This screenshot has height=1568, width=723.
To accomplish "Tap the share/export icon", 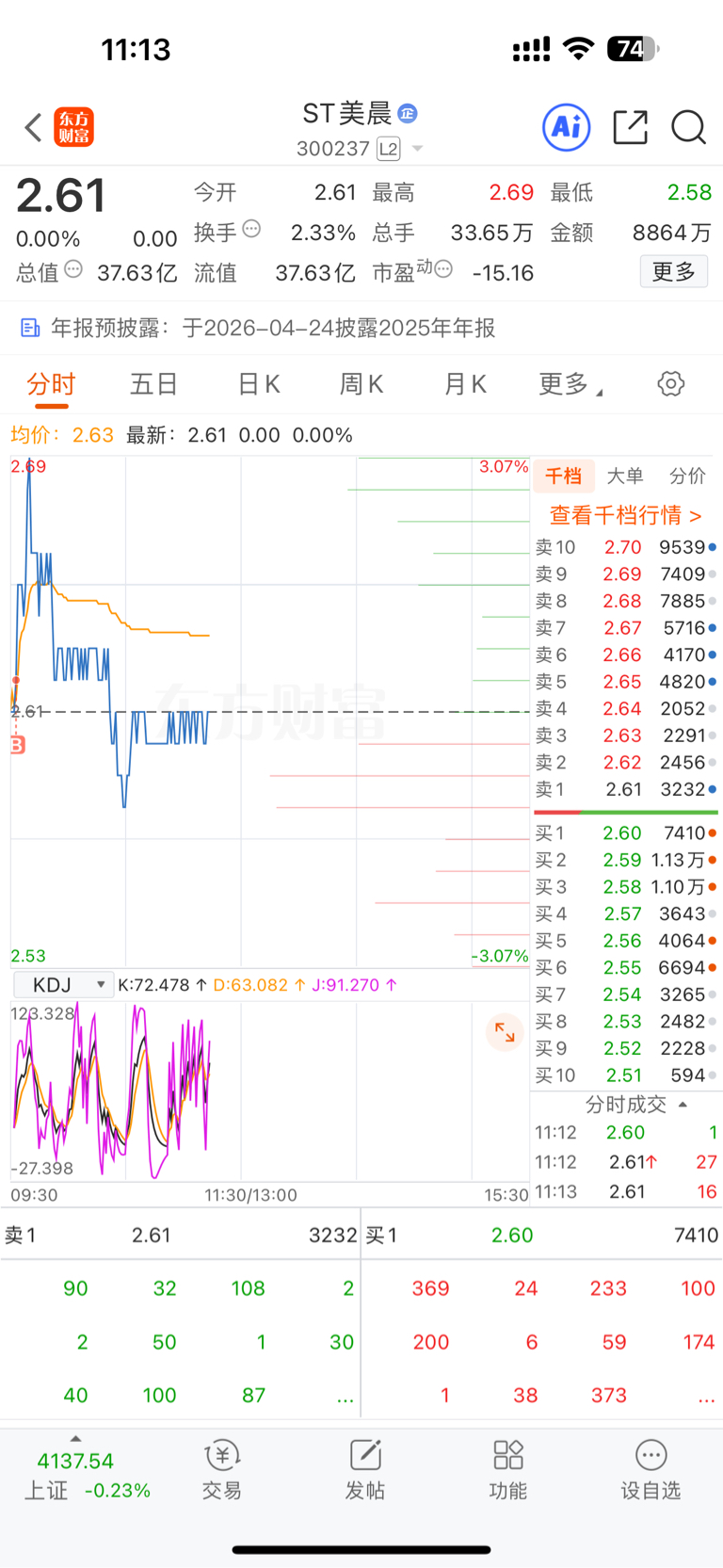I will [630, 127].
